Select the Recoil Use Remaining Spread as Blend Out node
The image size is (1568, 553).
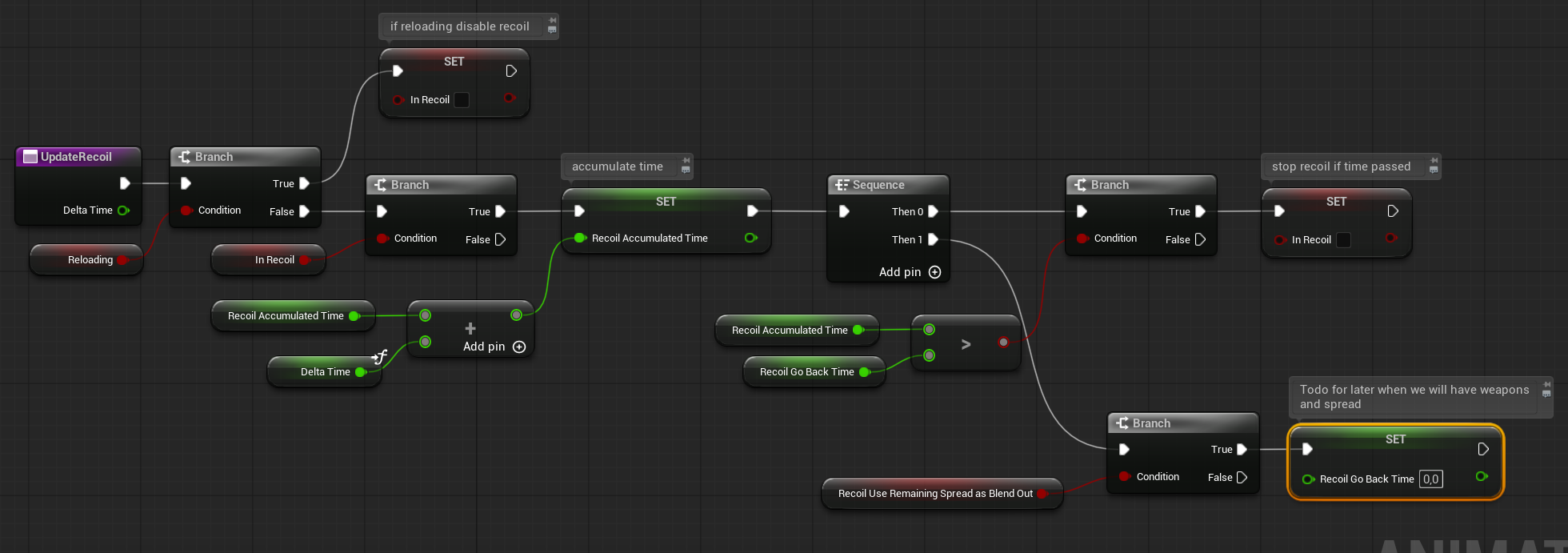point(934,494)
